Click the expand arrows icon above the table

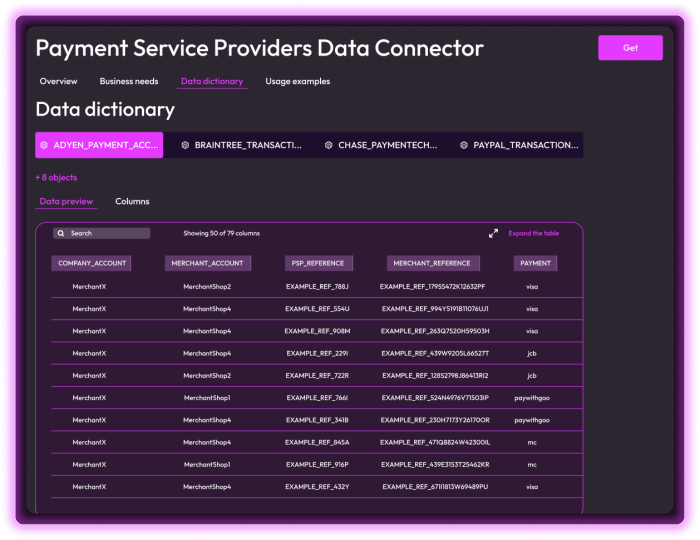[x=493, y=233]
